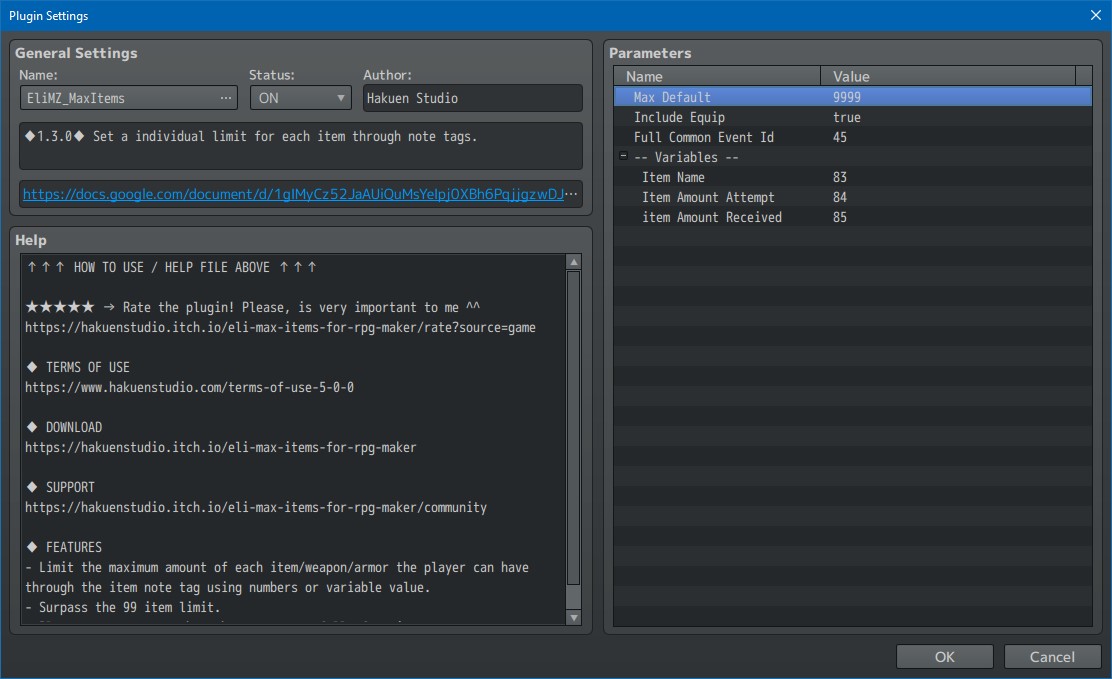Close the Plugin Settings dialog
Viewport: 1112px width, 679px height.
[x=1095, y=15]
